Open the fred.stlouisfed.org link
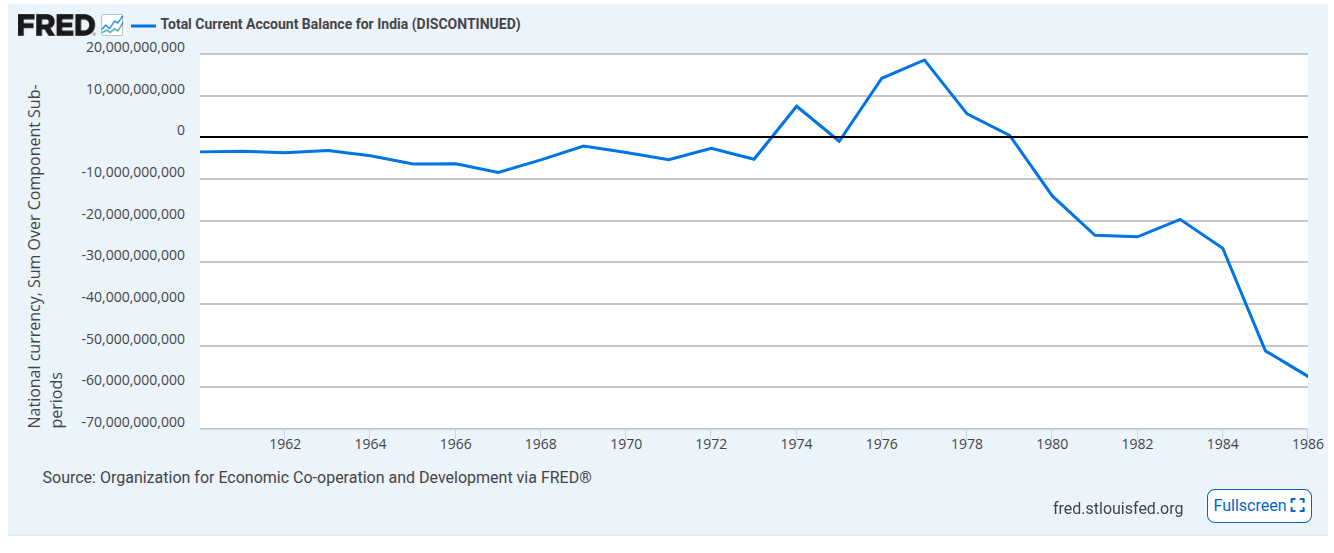This screenshot has height=553, width=1334. 1118,508
